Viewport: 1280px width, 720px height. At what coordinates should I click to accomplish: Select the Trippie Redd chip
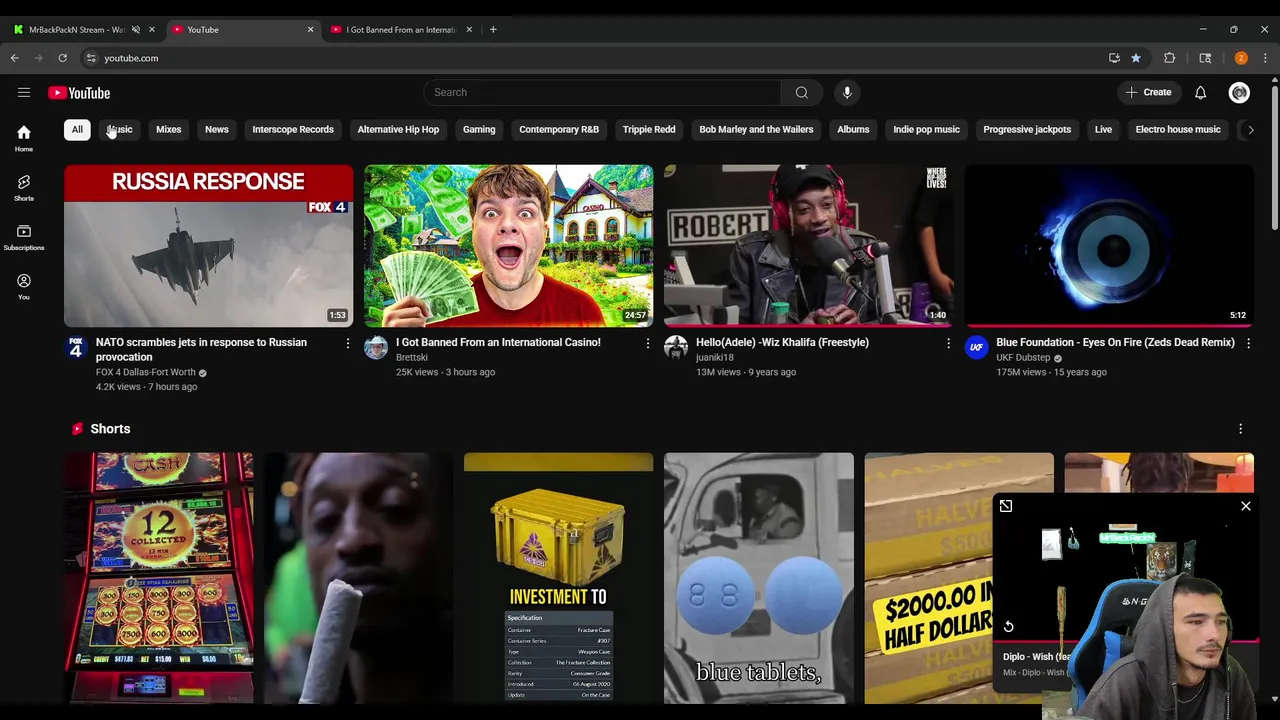coord(649,129)
